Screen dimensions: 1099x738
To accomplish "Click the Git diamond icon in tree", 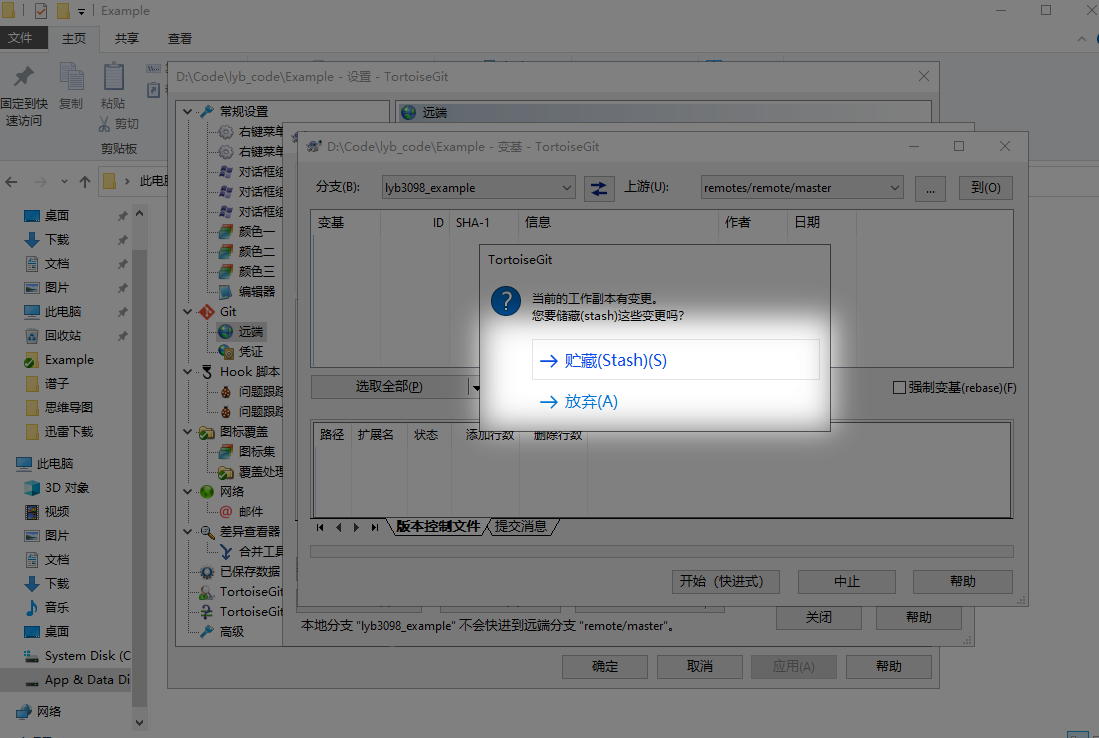I will pyautogui.click(x=207, y=311).
